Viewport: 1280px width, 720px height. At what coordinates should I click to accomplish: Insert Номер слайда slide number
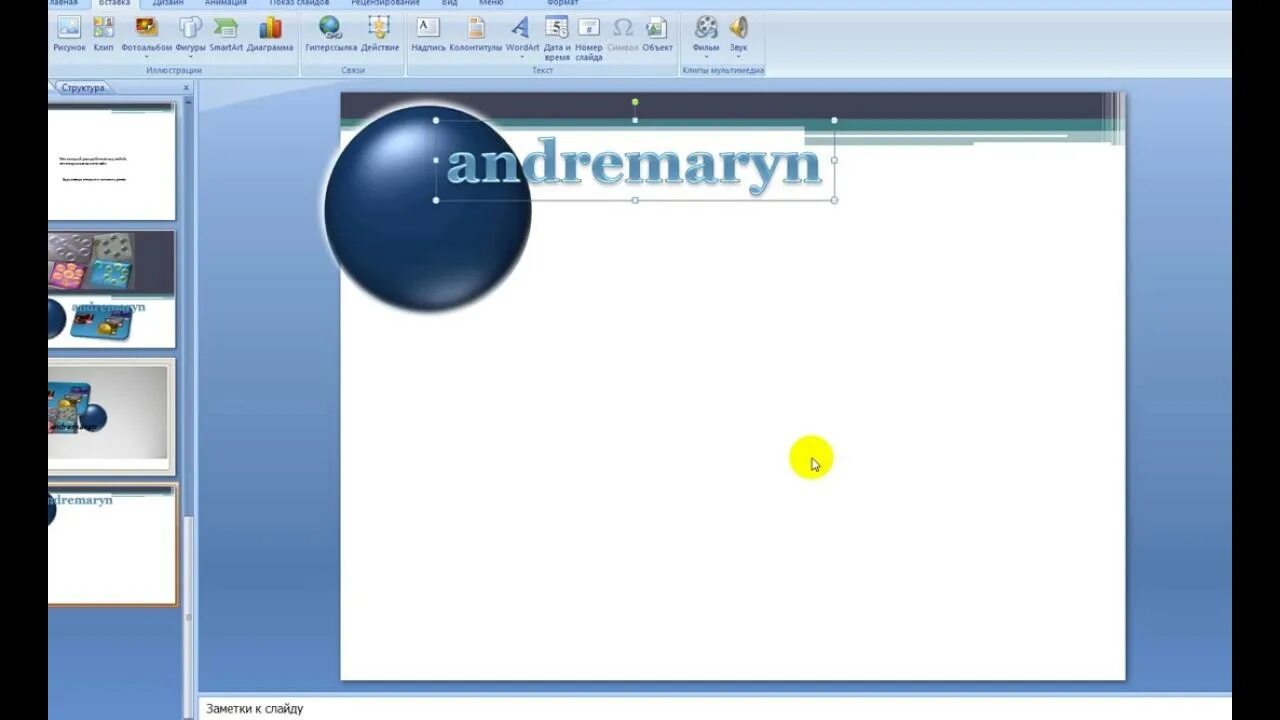point(589,38)
